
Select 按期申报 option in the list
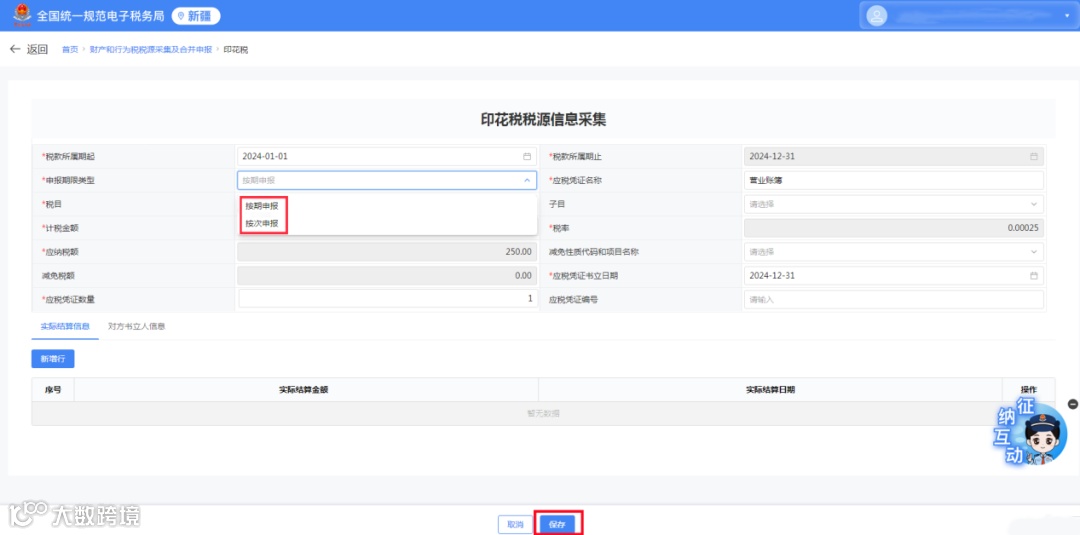[262, 205]
